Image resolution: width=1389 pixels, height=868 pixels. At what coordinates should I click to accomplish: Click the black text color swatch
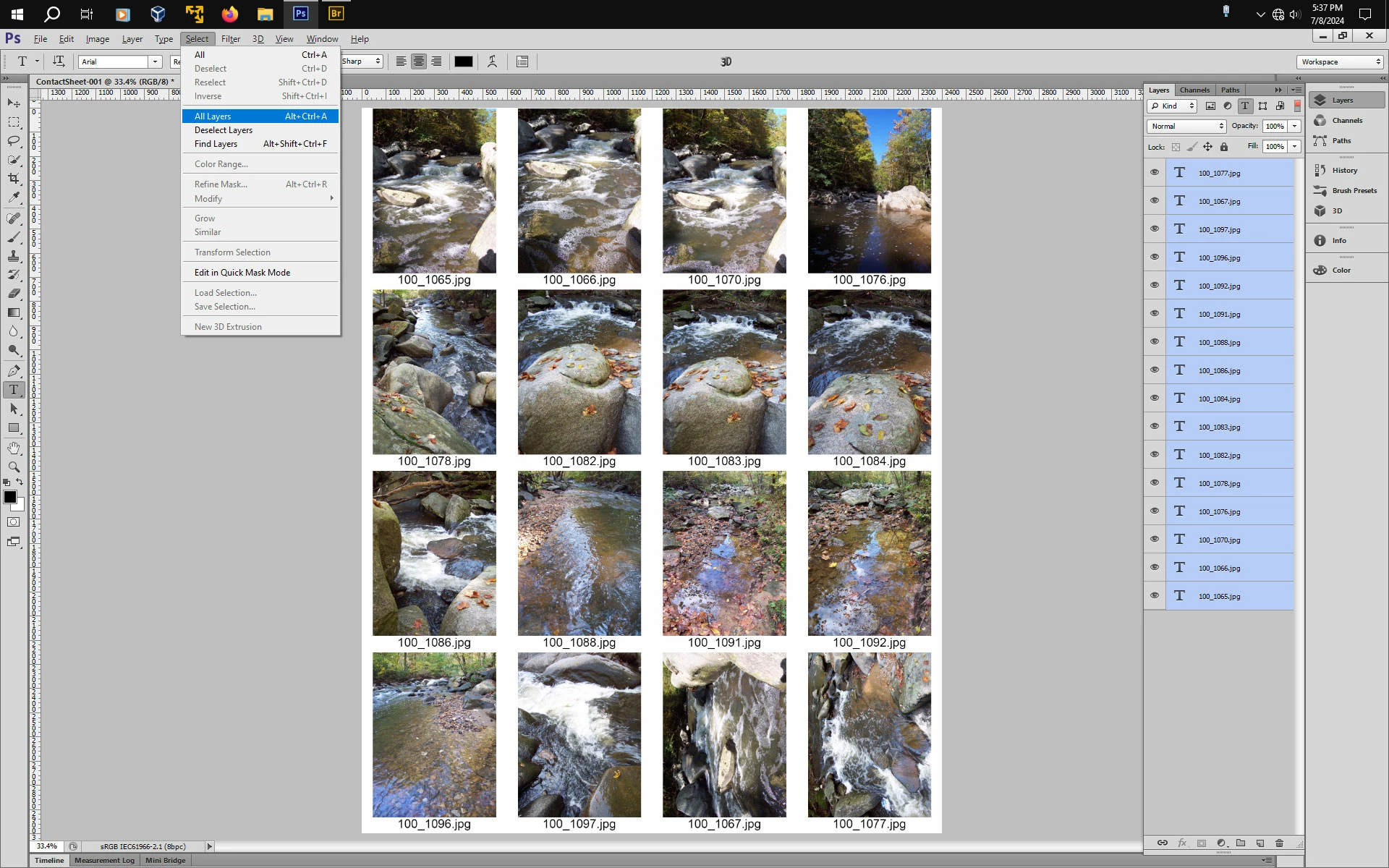(x=464, y=61)
